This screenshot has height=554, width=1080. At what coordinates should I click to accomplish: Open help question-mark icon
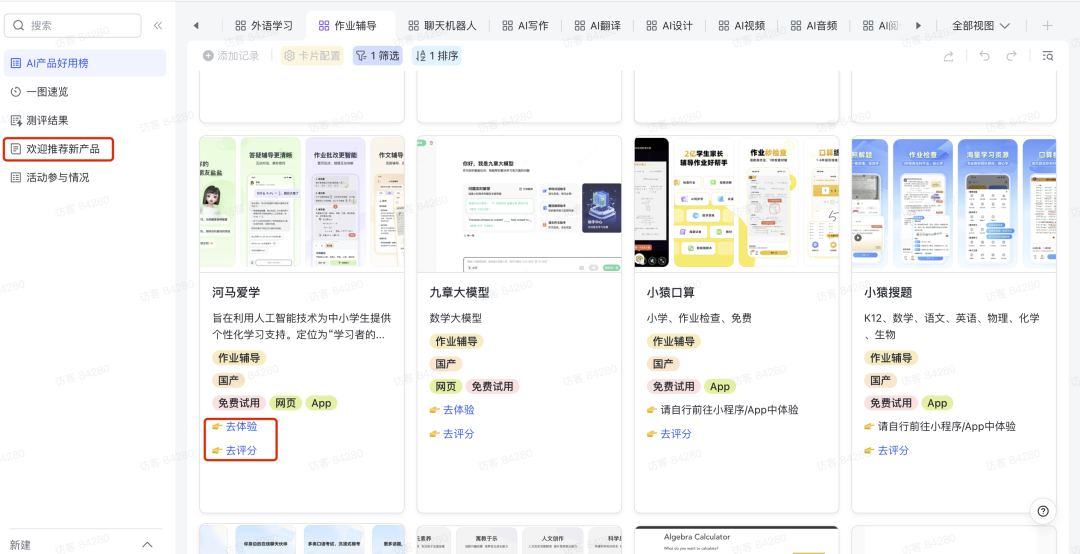[1043, 511]
